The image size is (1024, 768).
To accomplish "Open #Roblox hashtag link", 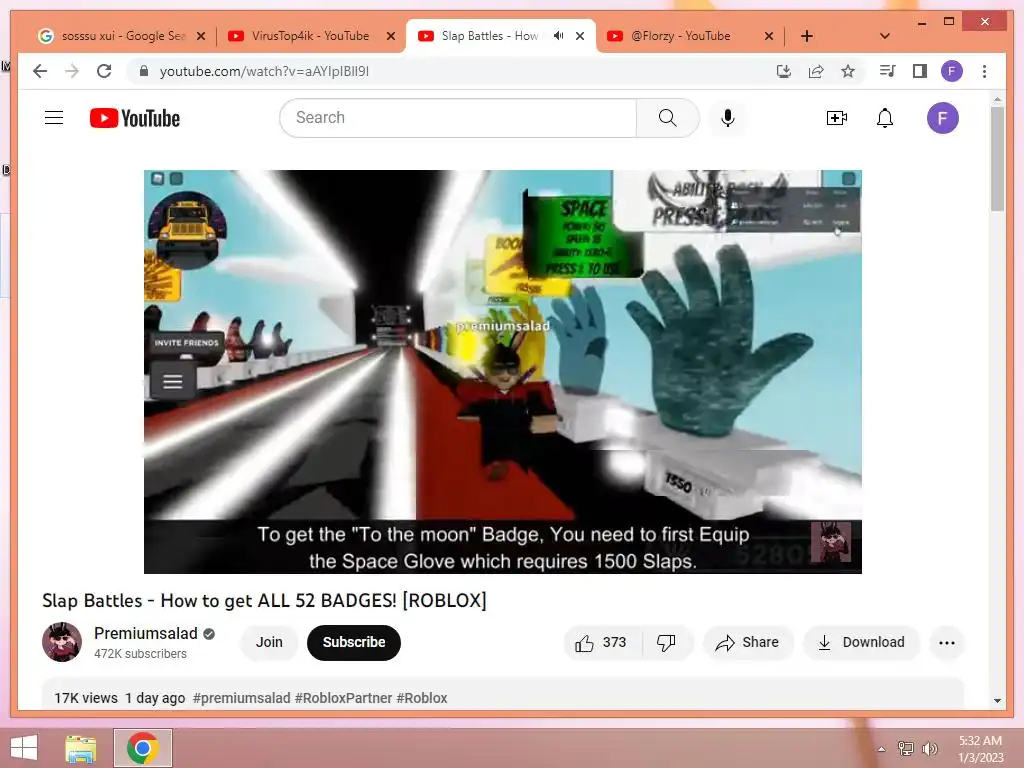I will point(422,698).
